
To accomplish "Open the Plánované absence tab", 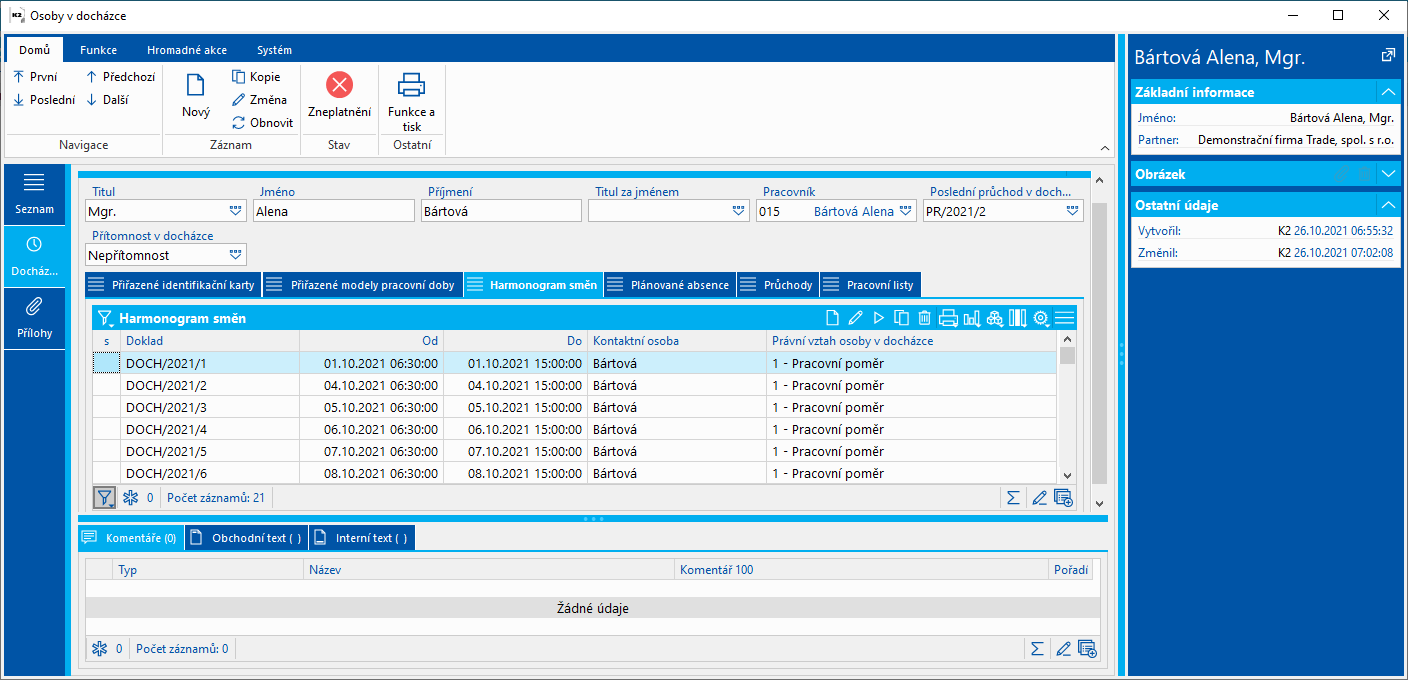I will point(669,285).
